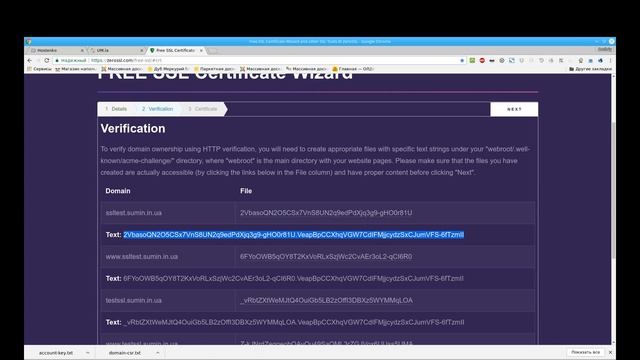The height and width of the screenshot is (360, 640).
Task: Click the Domain column header
Action: coord(118,191)
